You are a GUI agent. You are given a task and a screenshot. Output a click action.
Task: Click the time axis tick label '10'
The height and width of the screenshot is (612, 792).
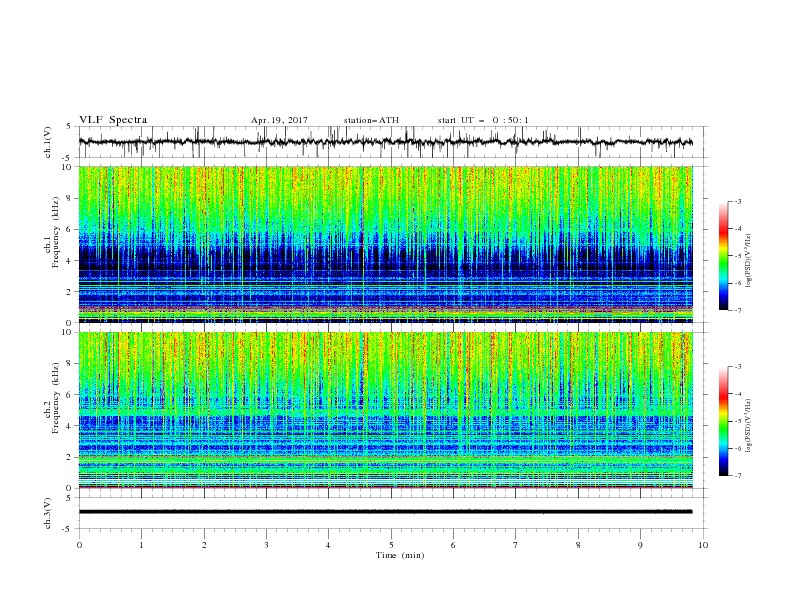(x=703, y=545)
